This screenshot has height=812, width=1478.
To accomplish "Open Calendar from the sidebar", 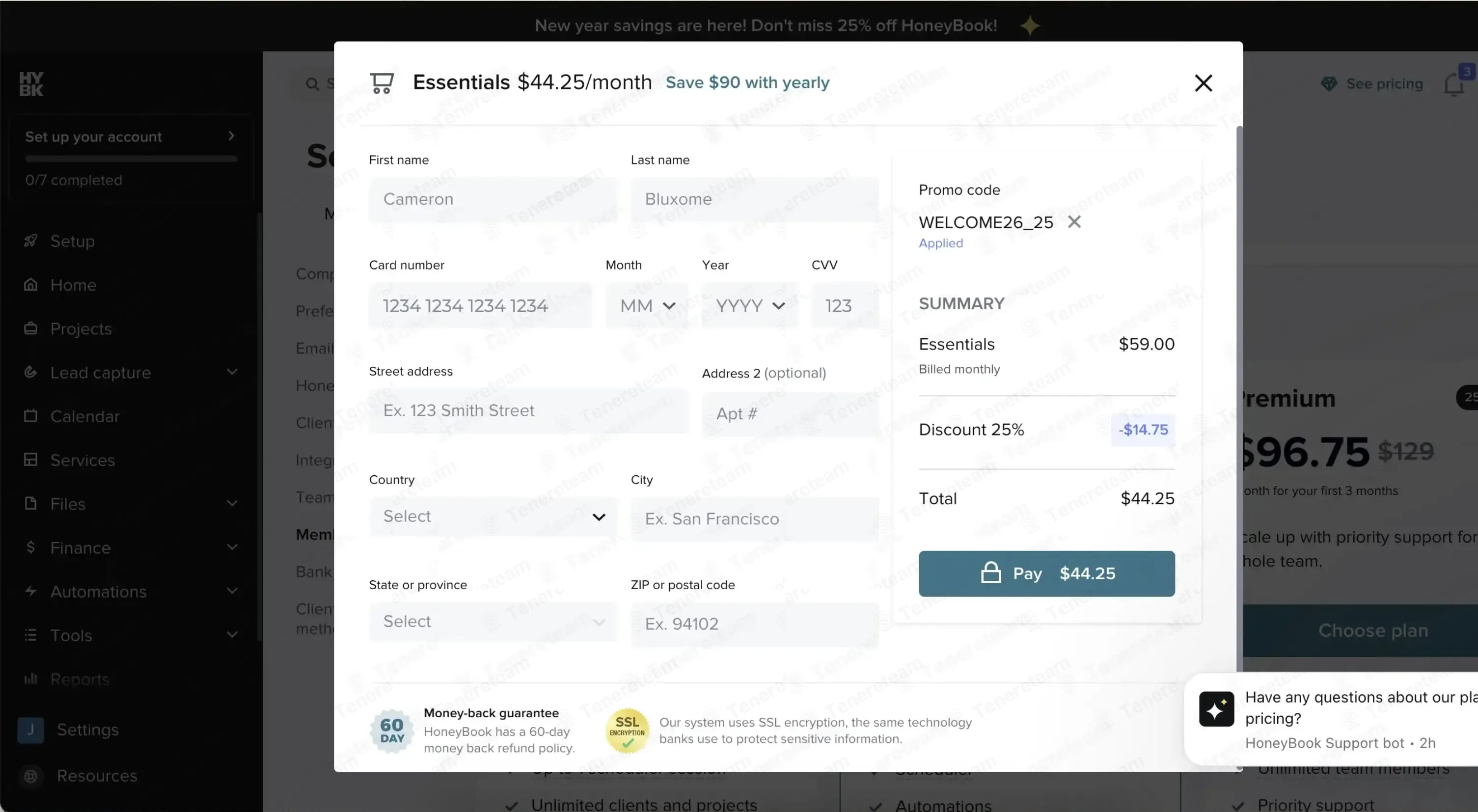I will [x=84, y=416].
